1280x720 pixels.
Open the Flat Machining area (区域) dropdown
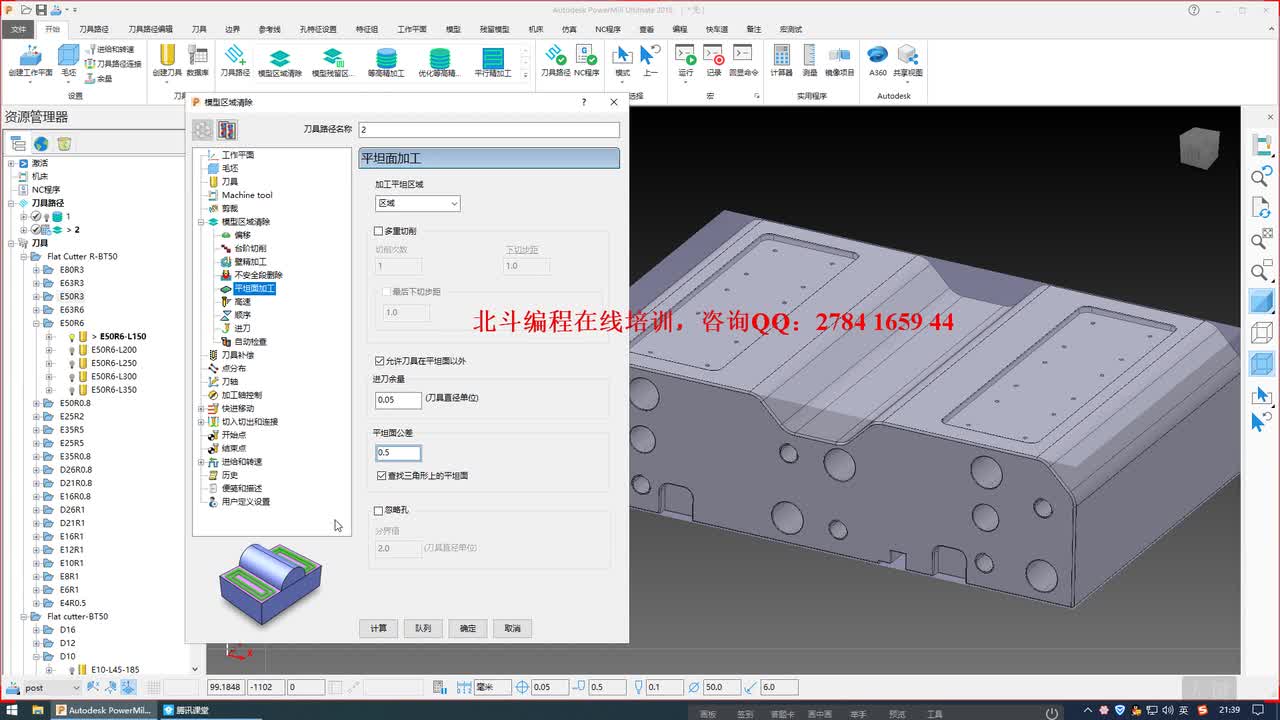(417, 203)
